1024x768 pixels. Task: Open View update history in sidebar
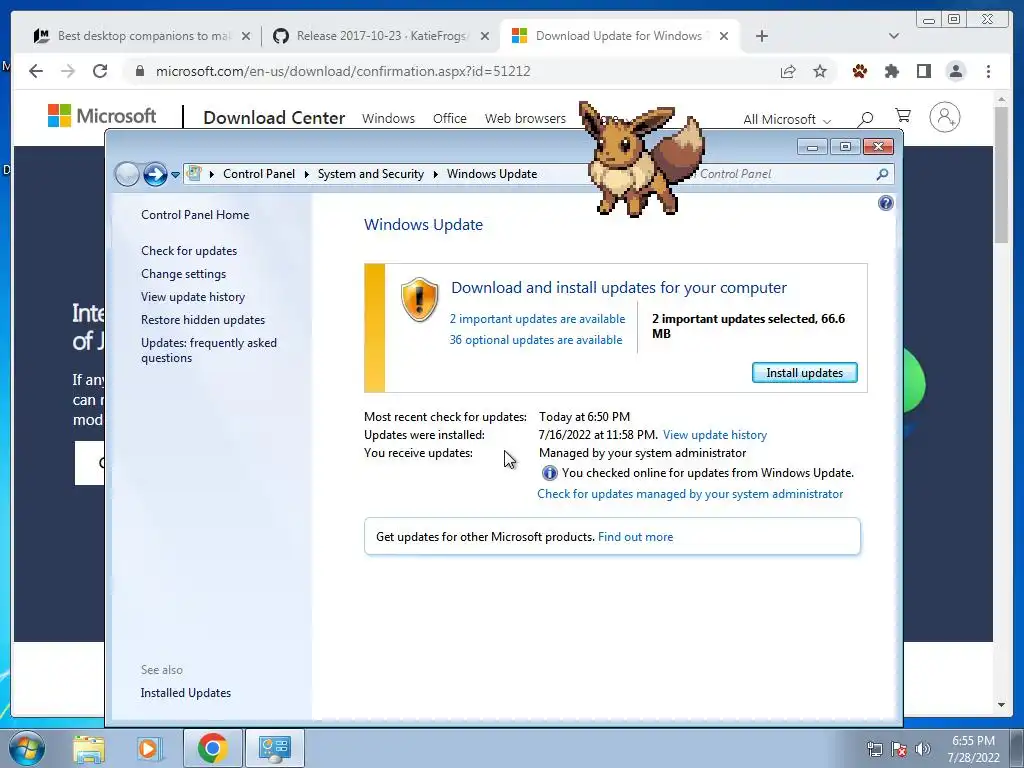tap(193, 296)
